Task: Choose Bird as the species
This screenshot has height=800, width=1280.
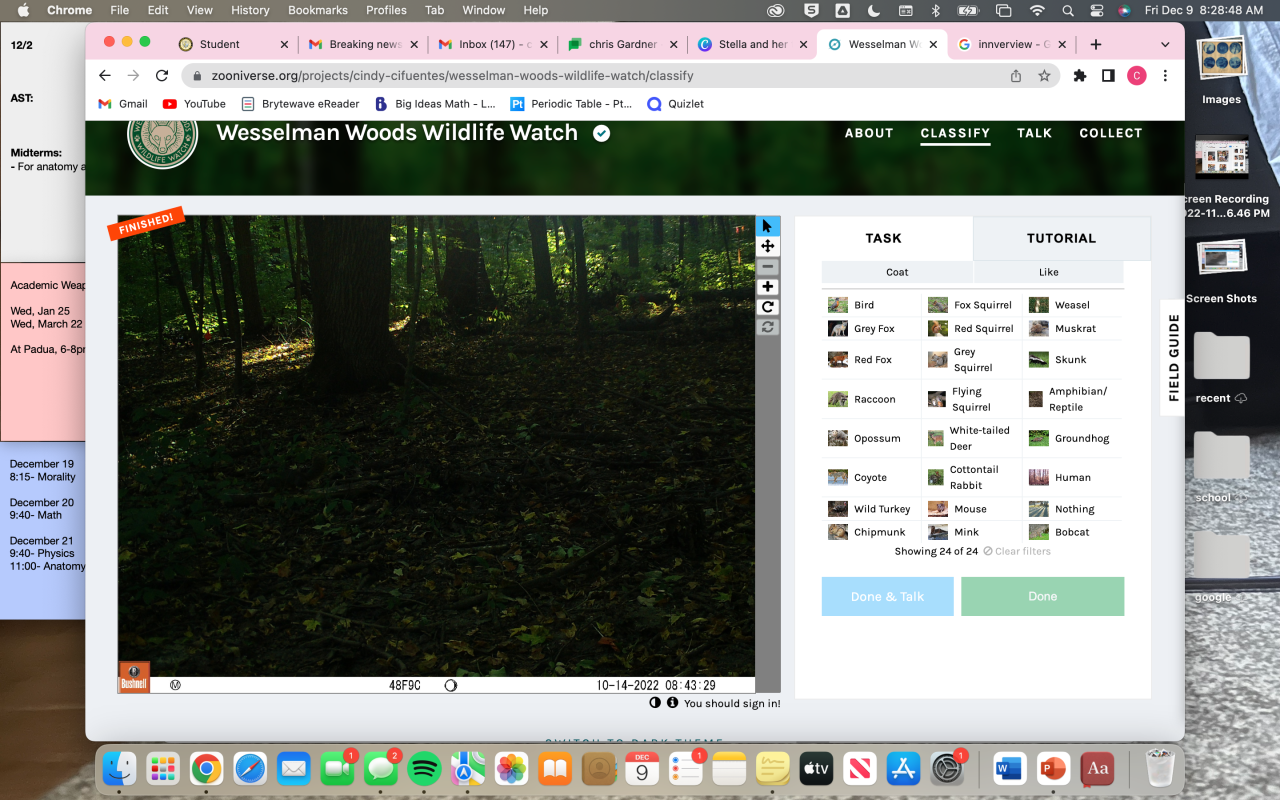Action: tap(872, 305)
